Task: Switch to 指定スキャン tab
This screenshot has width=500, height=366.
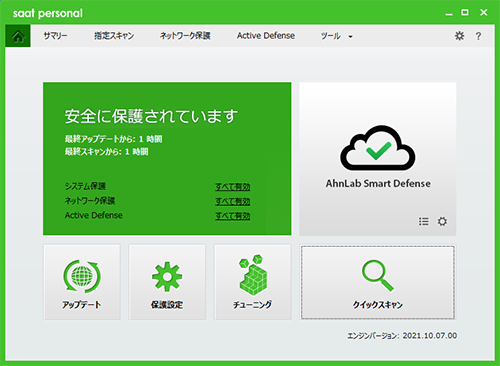Action: 114,36
